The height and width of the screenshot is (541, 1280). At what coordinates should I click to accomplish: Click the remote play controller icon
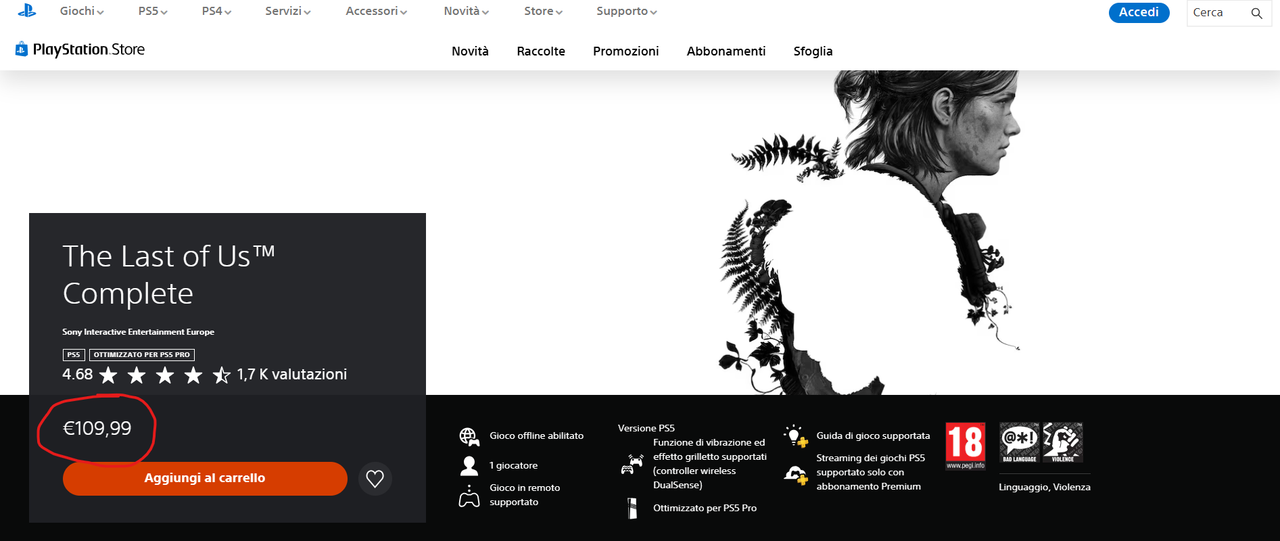[x=469, y=496]
